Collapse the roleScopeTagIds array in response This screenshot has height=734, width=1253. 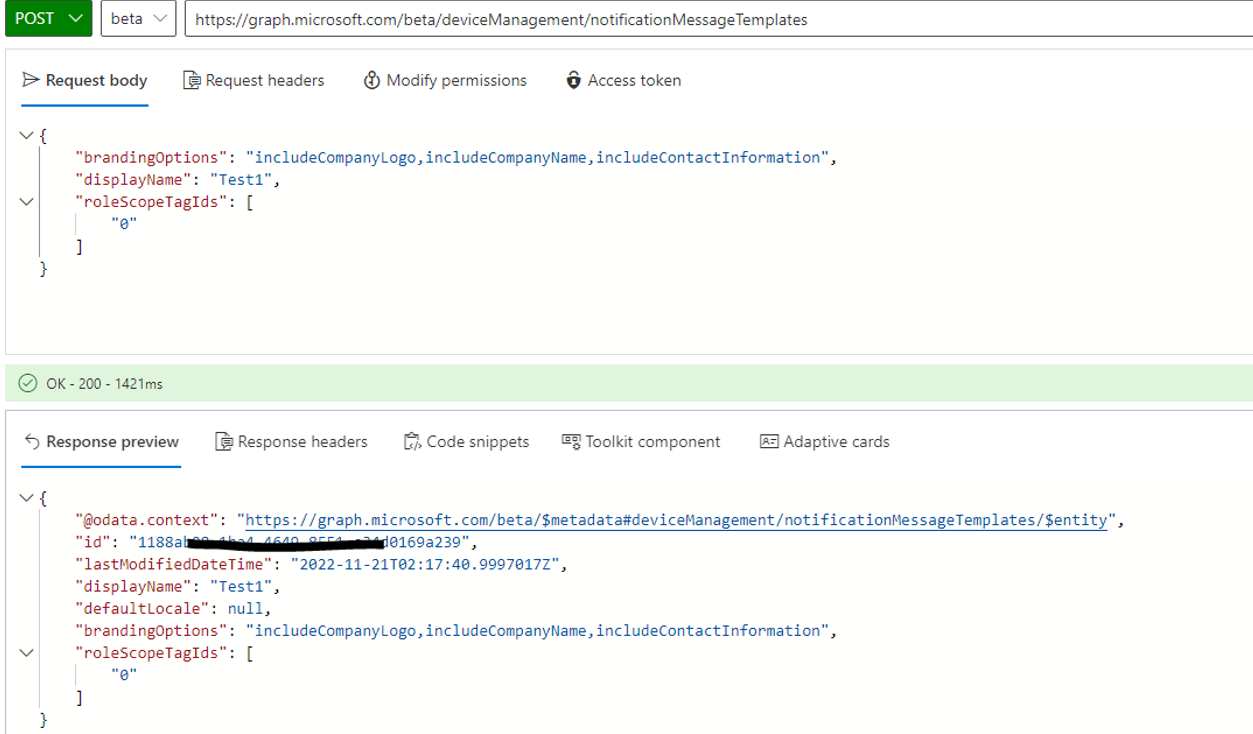[27, 652]
